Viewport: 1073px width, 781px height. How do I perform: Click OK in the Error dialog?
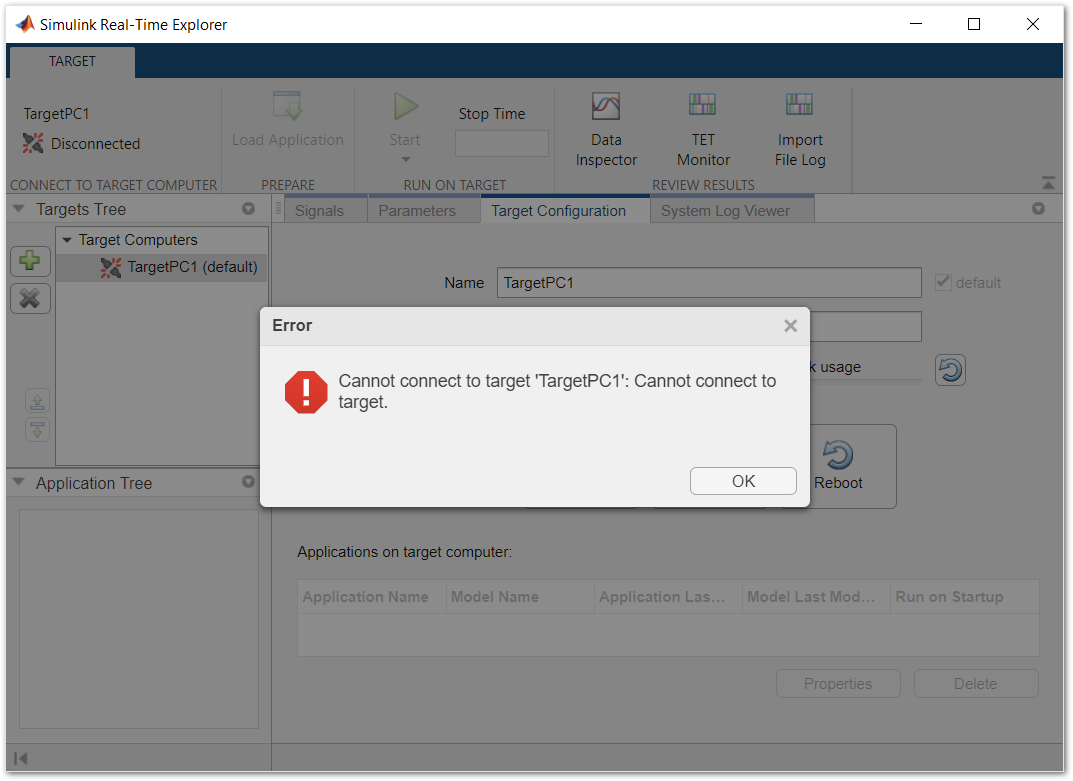[743, 481]
